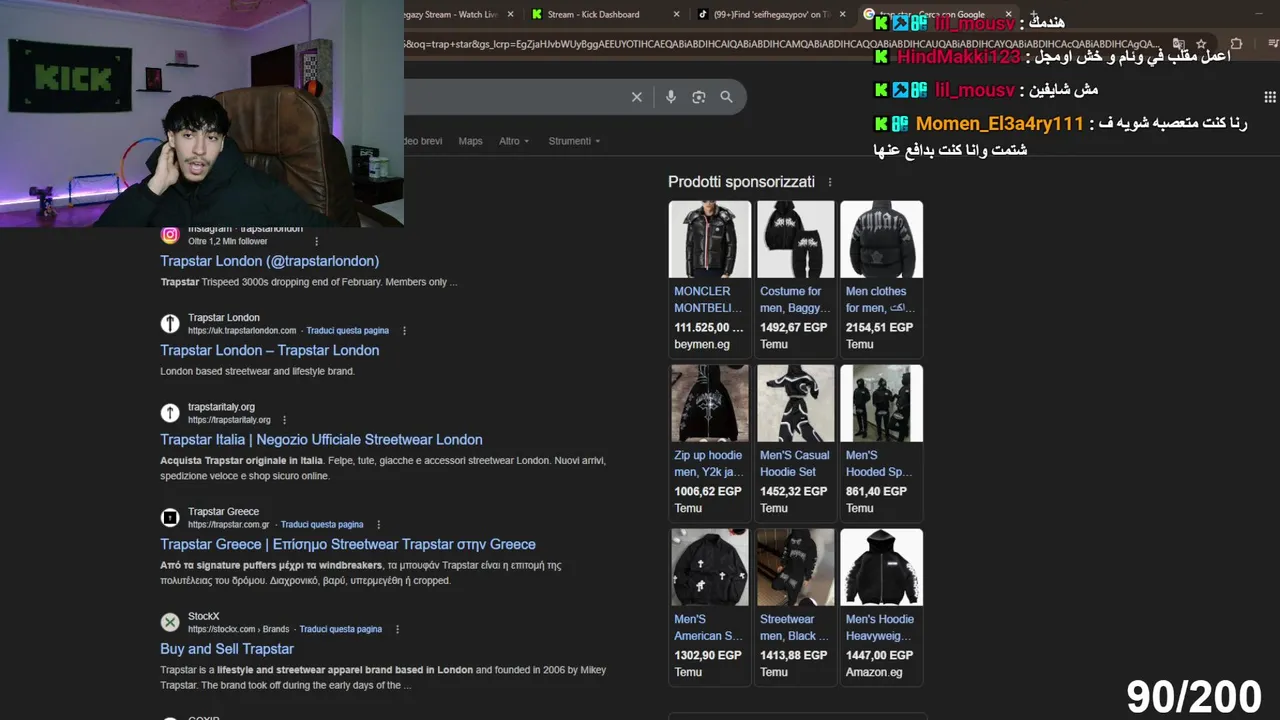The height and width of the screenshot is (720, 1280).
Task: Open the Streetwear men Black thumbnail
Action: (795, 567)
